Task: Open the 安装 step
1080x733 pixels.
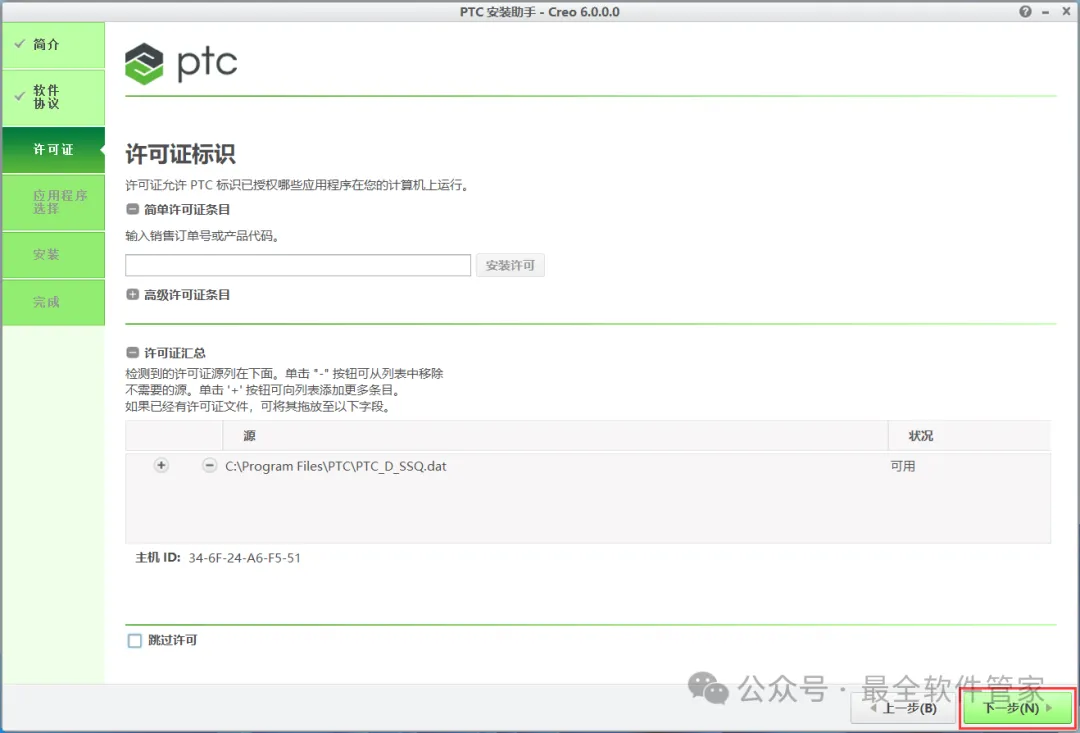Action: (54, 255)
